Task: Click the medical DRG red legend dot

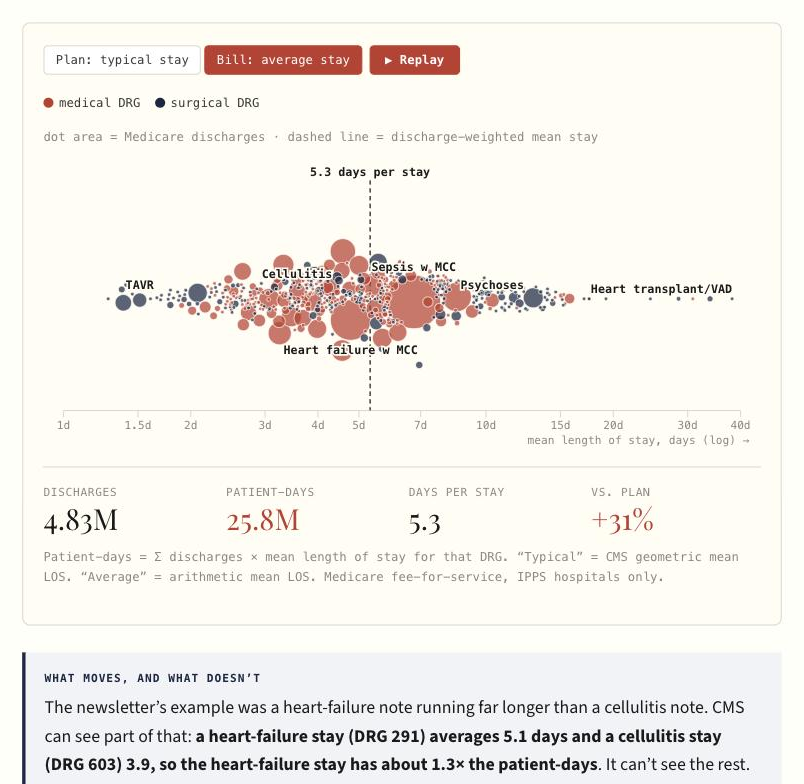Action: point(48,103)
